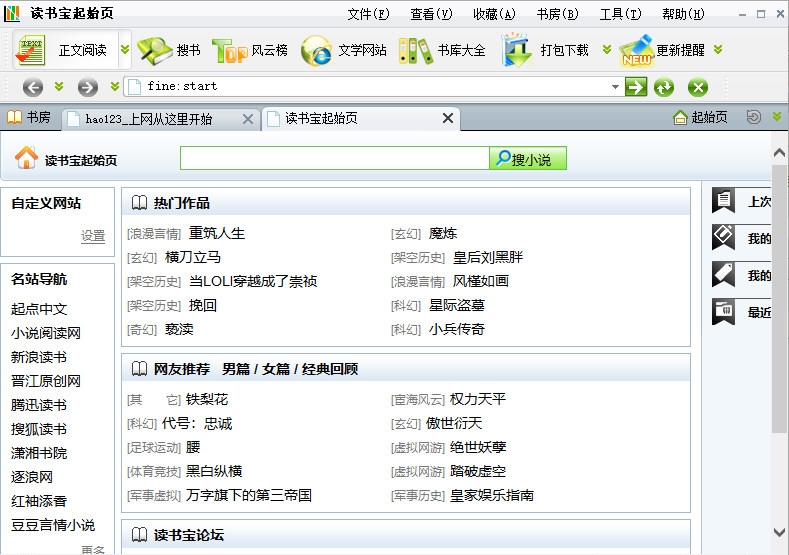Select the 经典回顾 recommendation tab
789x555 pixels.
tap(330, 369)
